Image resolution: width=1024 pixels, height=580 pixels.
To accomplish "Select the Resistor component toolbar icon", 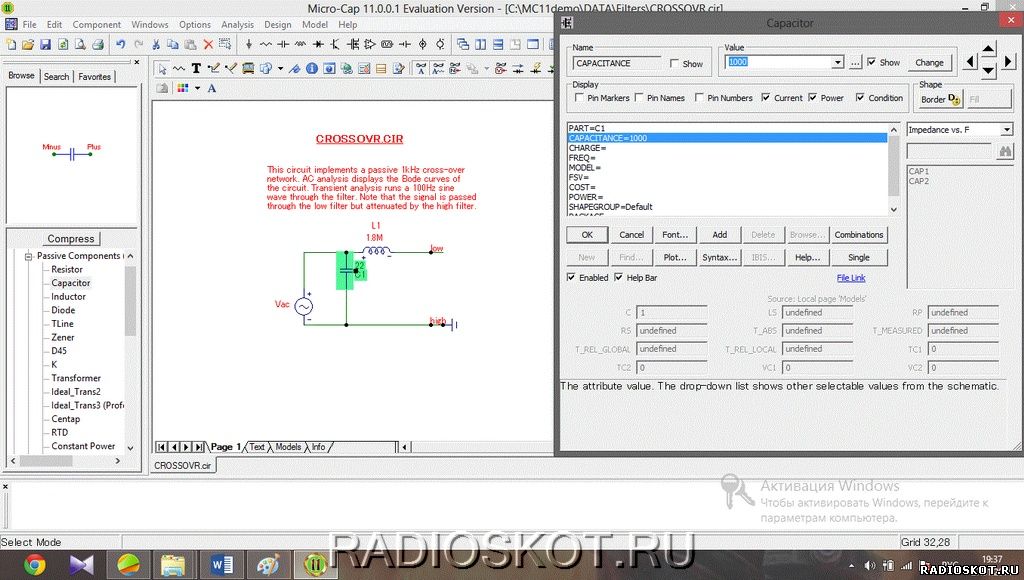I will 266,44.
